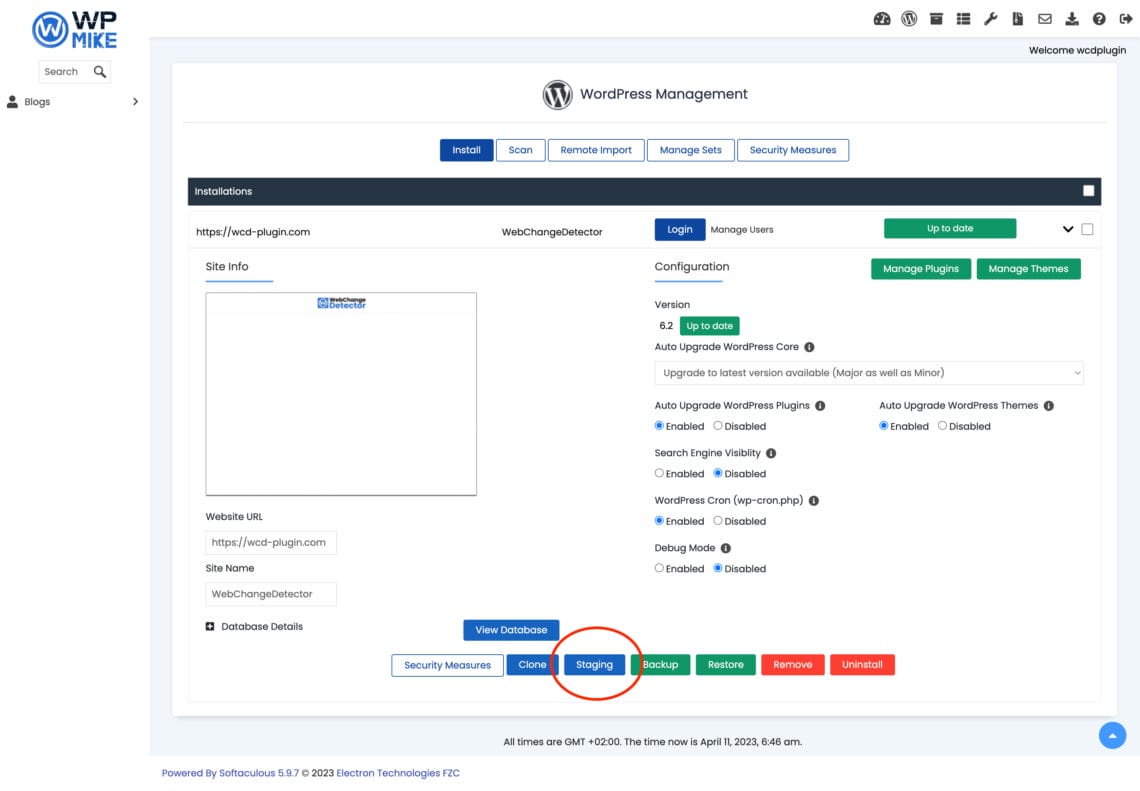Open the installations list icon
Screen dimensions: 1140x791
coord(963,18)
